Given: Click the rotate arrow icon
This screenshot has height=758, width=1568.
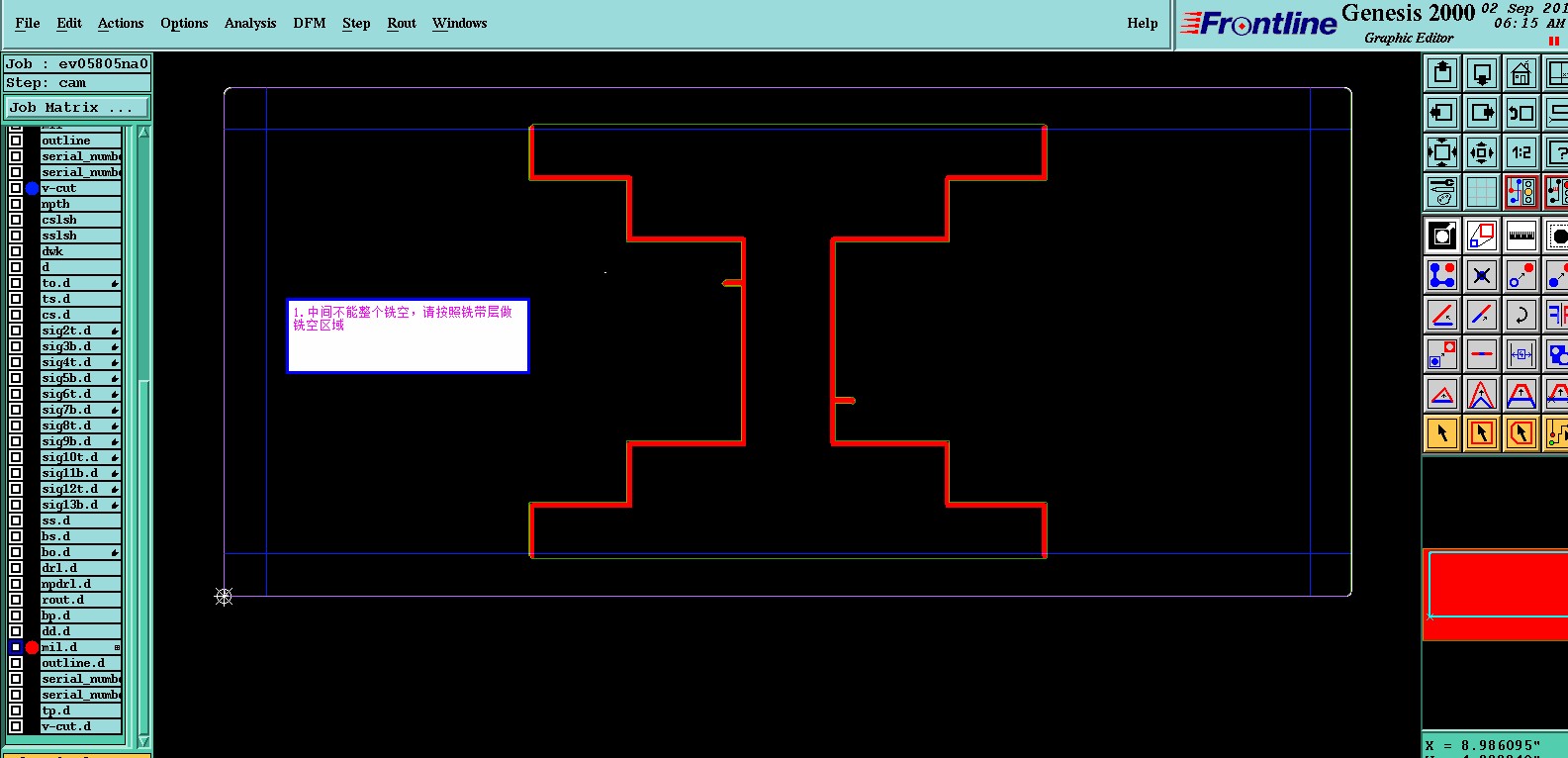Looking at the screenshot, I should [1522, 315].
